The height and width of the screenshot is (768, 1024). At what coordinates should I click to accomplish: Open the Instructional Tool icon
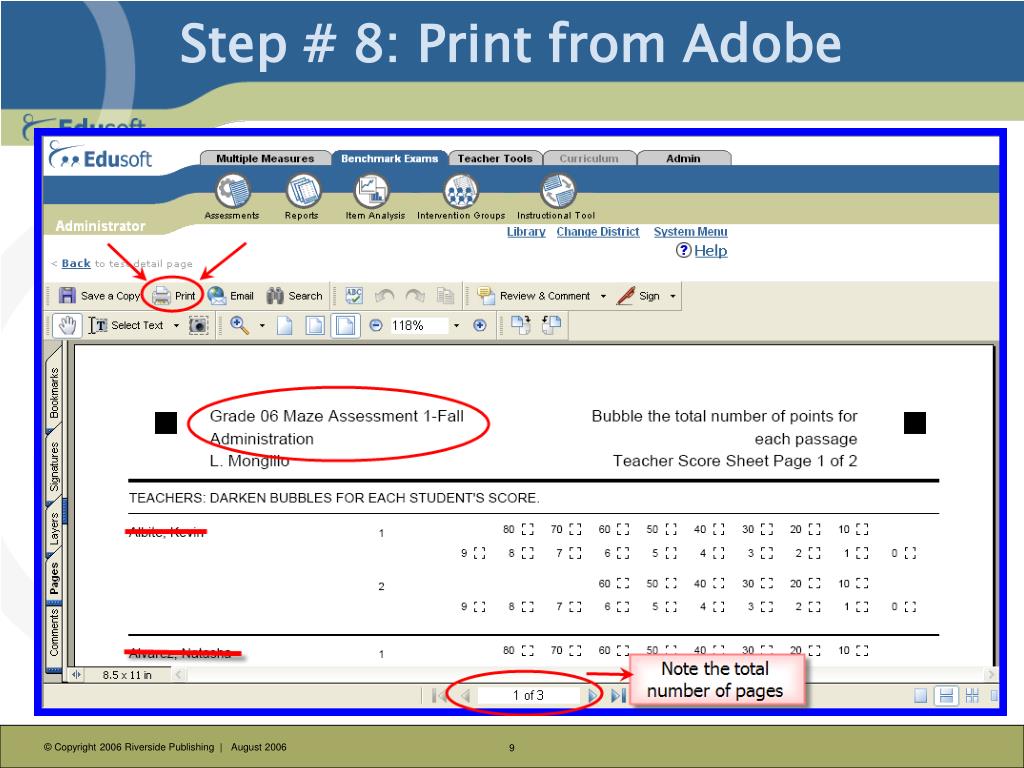558,192
